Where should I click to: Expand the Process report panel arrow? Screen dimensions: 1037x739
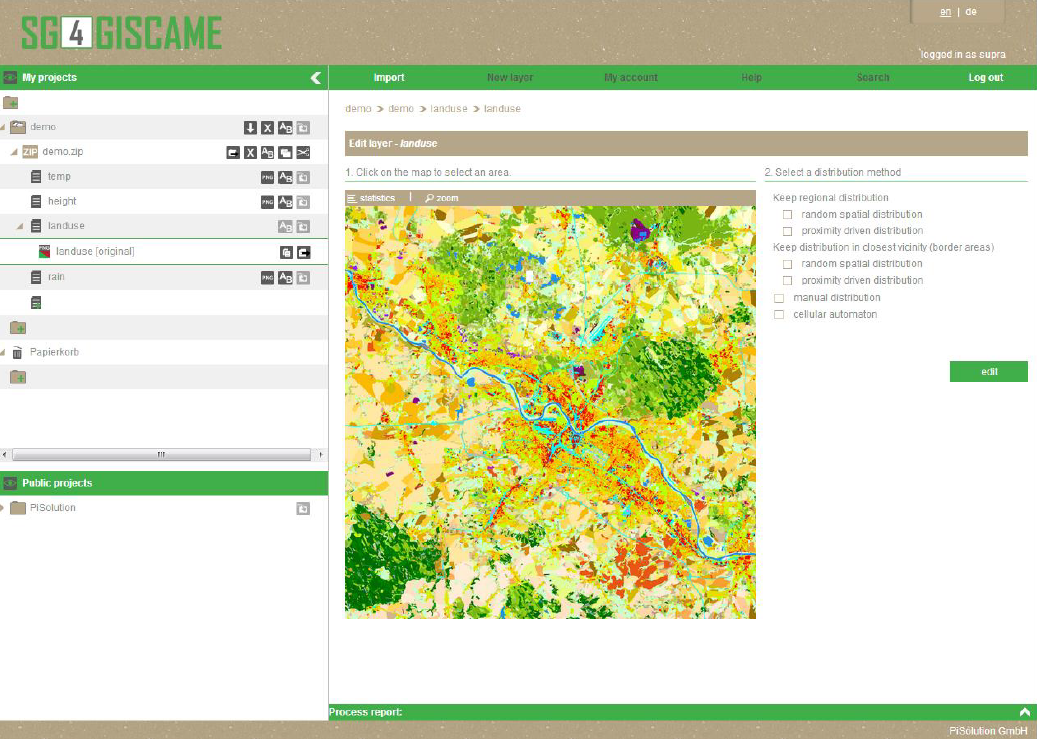click(x=1025, y=712)
